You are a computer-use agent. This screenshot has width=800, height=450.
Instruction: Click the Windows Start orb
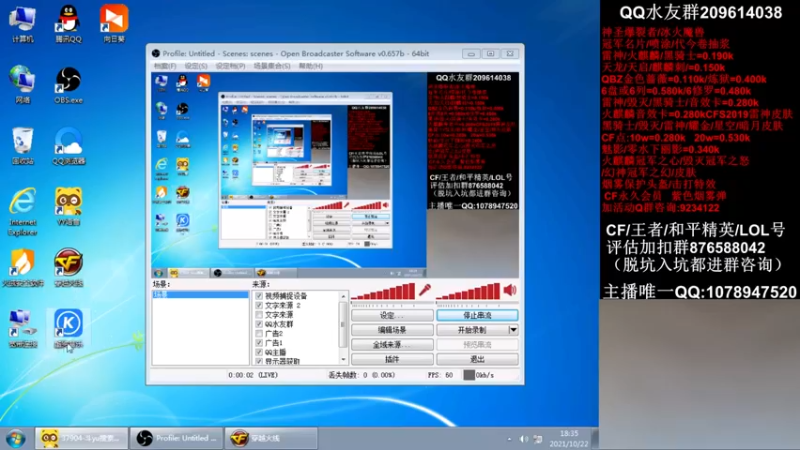point(16,438)
